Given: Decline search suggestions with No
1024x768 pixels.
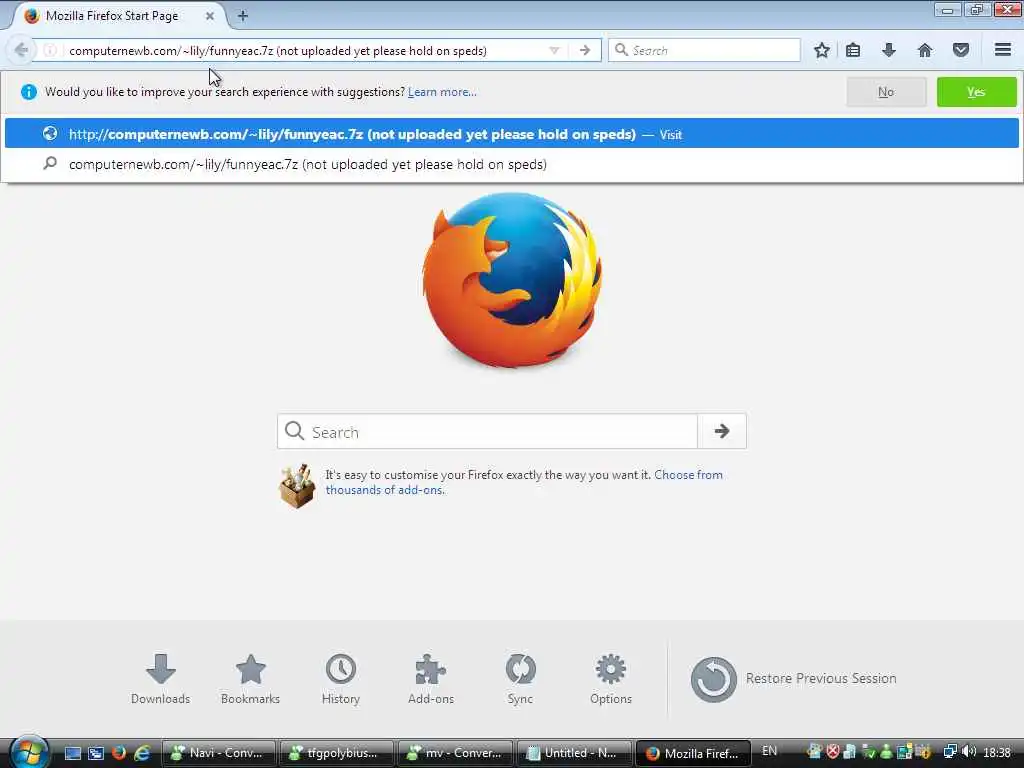Looking at the screenshot, I should (886, 92).
